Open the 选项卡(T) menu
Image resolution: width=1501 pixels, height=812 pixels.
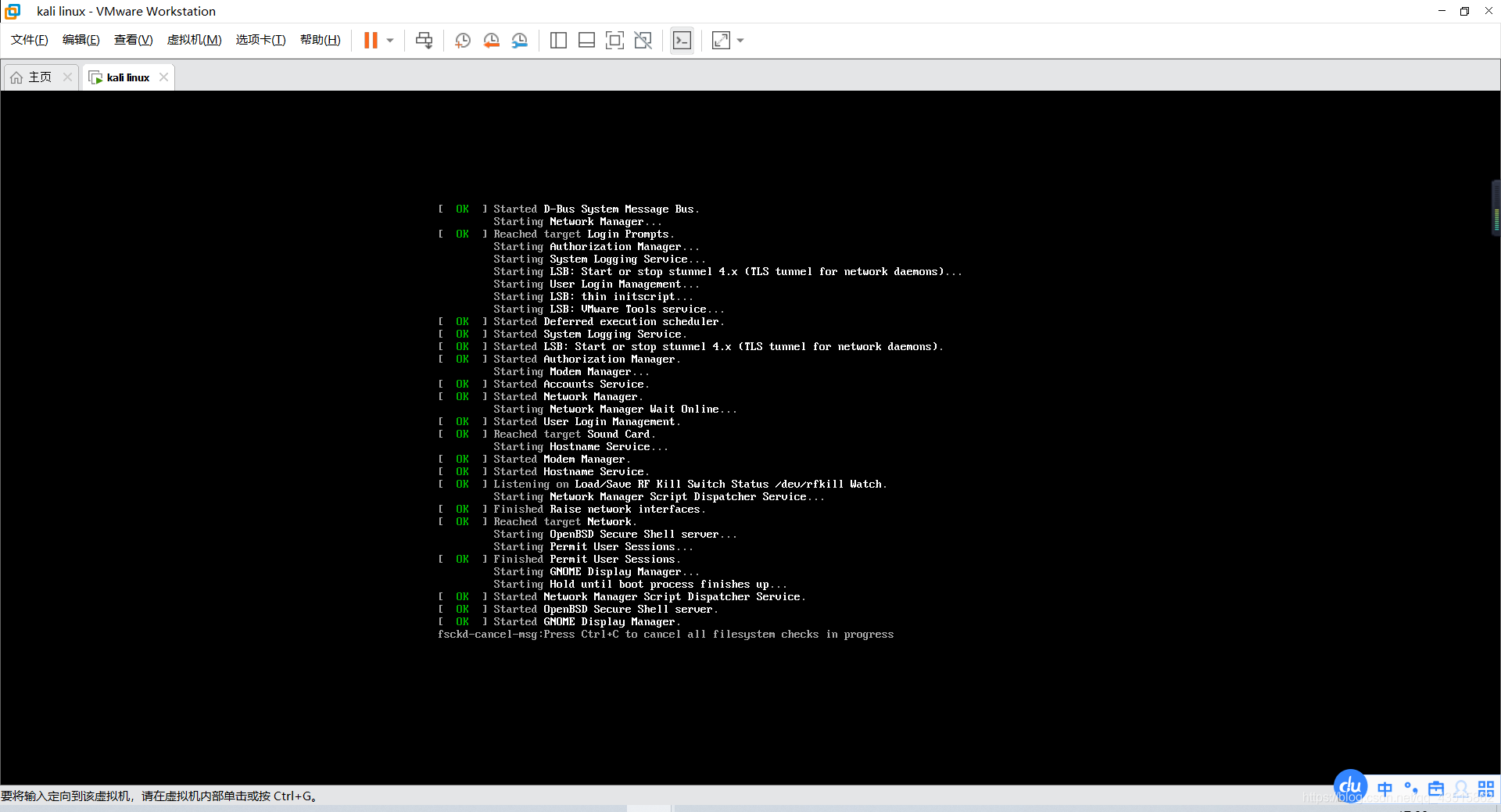tap(261, 40)
